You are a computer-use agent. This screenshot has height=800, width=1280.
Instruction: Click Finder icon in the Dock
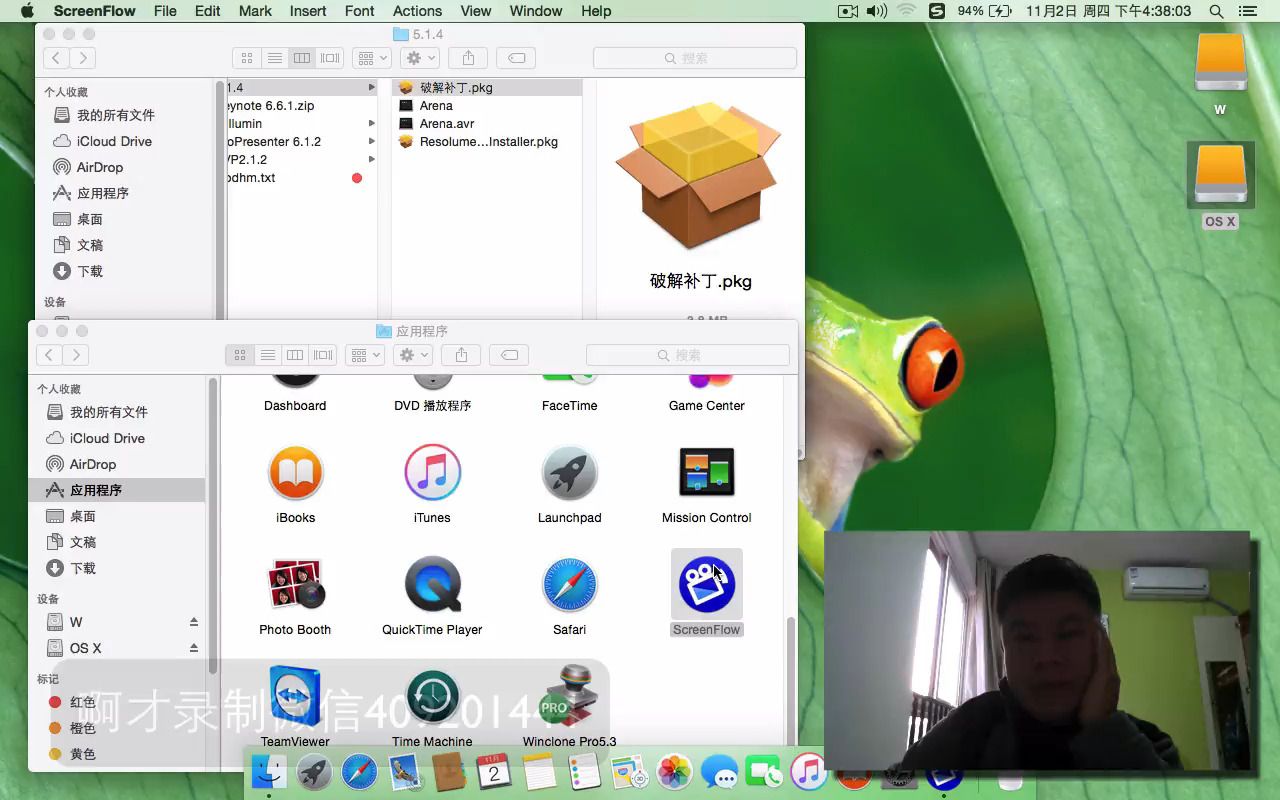point(268,771)
